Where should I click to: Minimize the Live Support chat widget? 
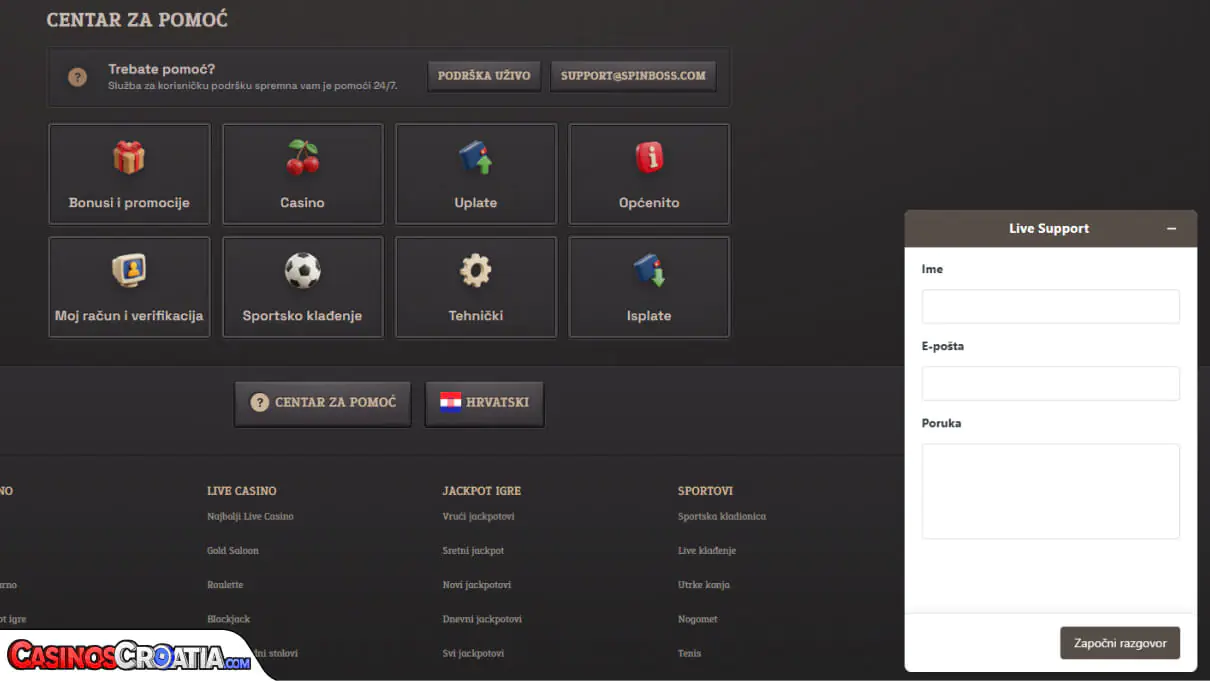(1171, 229)
